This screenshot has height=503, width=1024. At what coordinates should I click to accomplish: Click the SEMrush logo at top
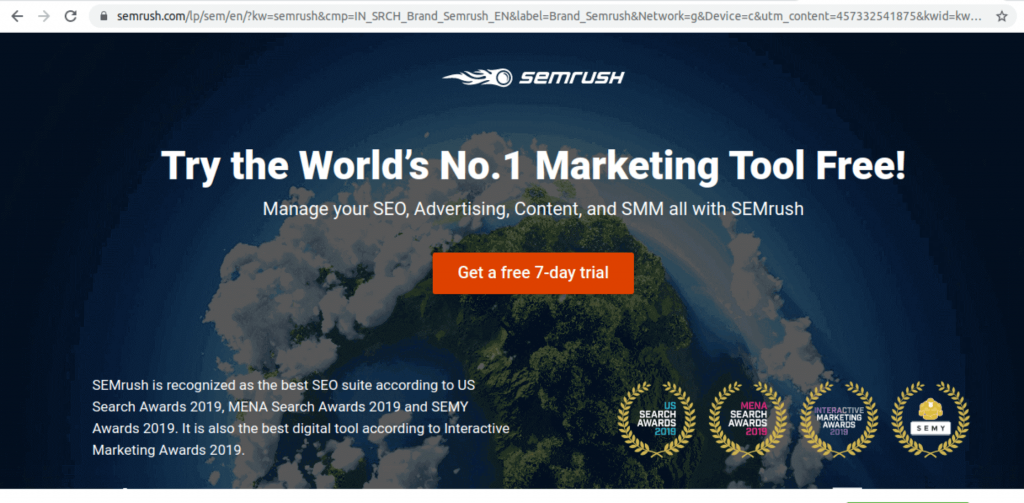tap(533, 77)
